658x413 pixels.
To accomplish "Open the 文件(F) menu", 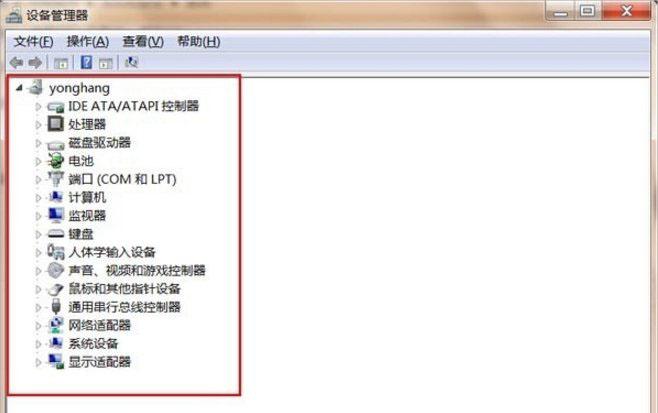I will 34,42.
